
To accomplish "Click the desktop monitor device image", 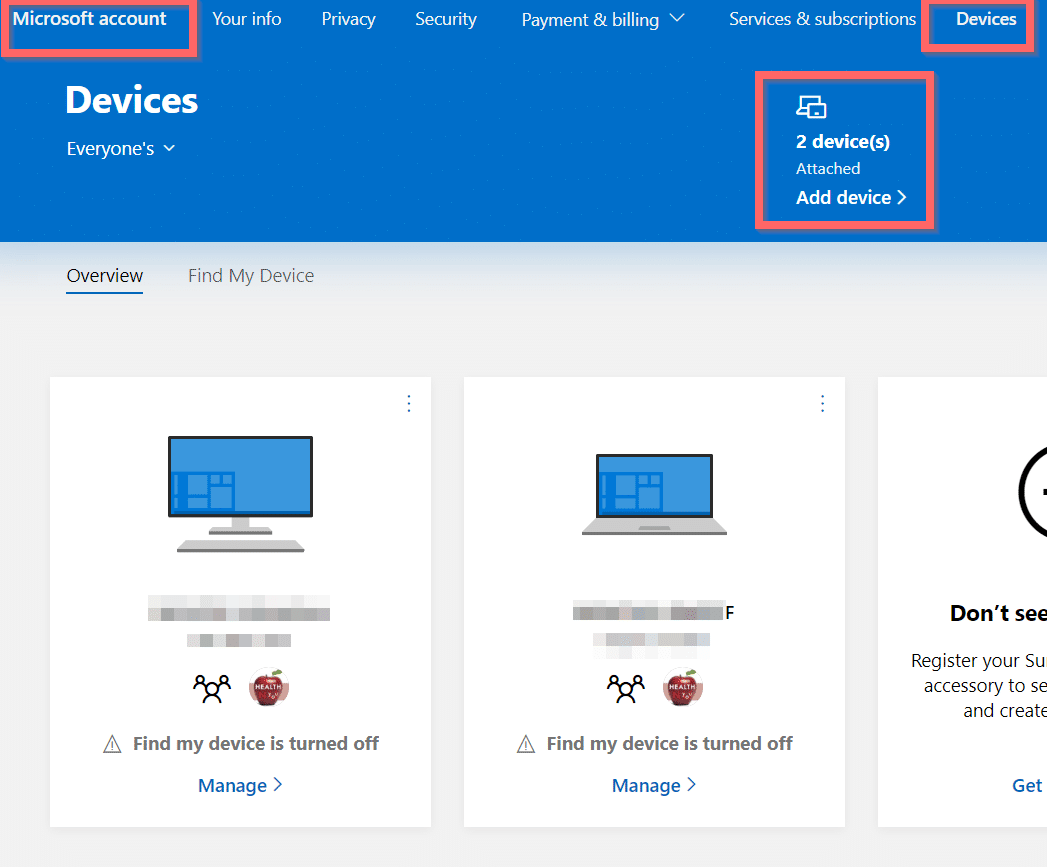I will click(x=240, y=493).
